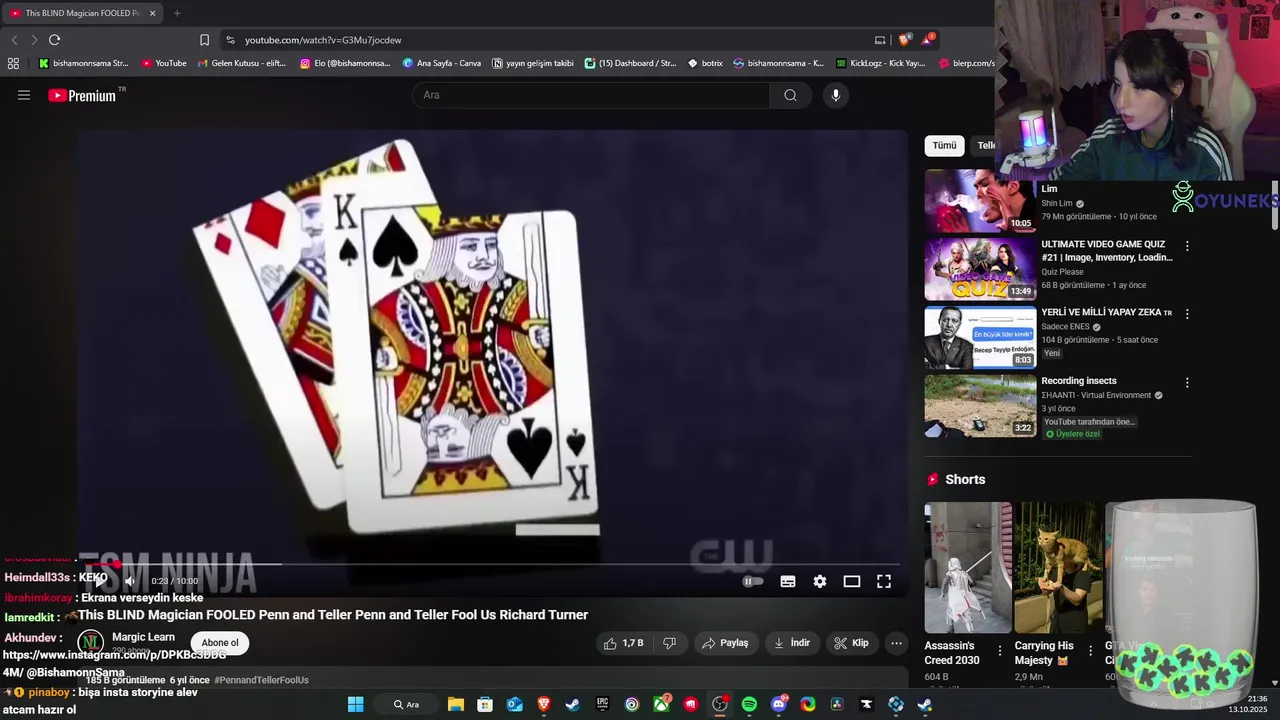Open more actions (three dots) beside Klip
Image resolution: width=1280 pixels, height=720 pixels.
(x=897, y=643)
